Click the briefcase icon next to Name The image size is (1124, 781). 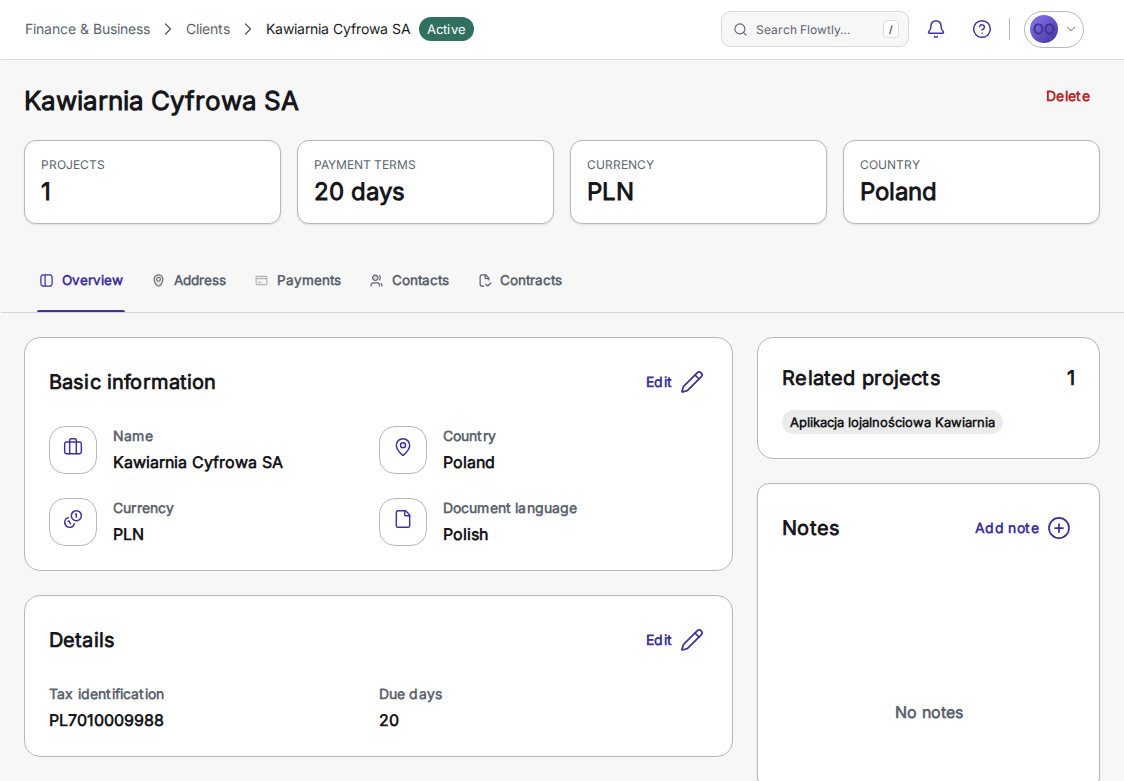click(x=73, y=450)
